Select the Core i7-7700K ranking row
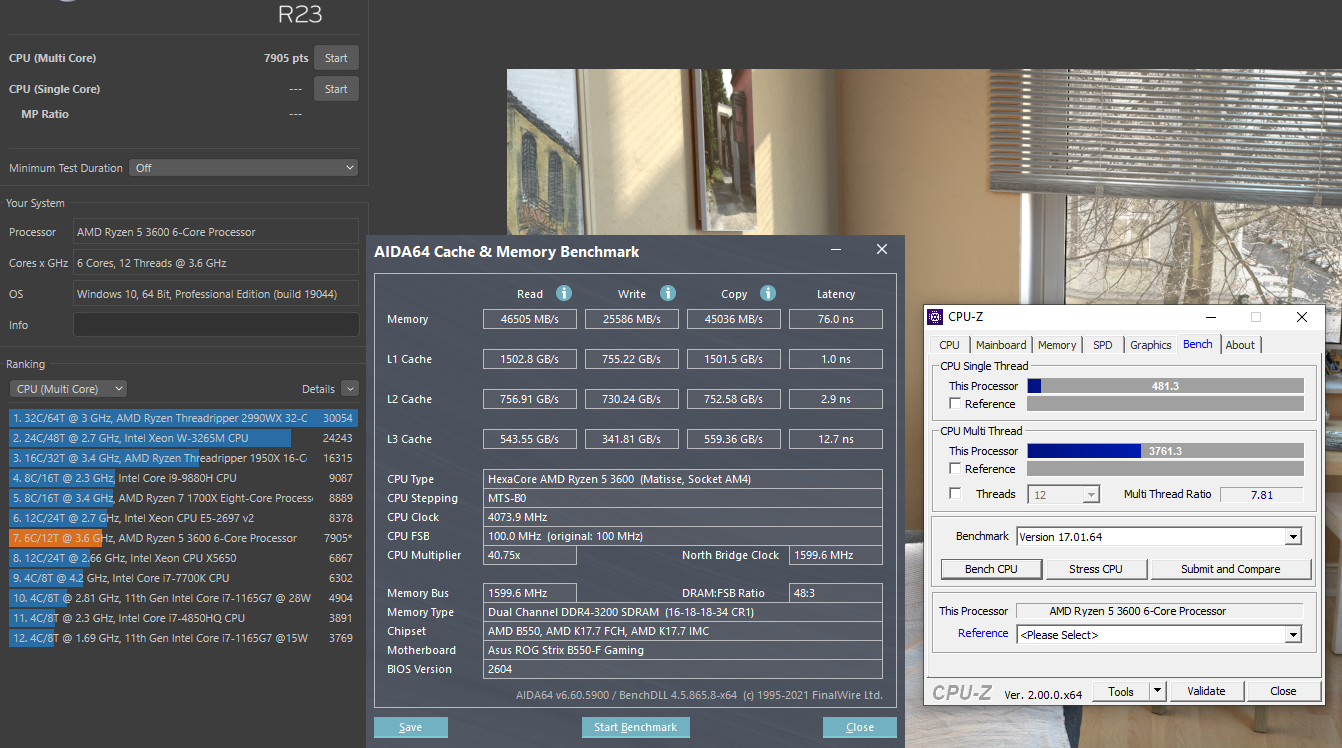 183,578
